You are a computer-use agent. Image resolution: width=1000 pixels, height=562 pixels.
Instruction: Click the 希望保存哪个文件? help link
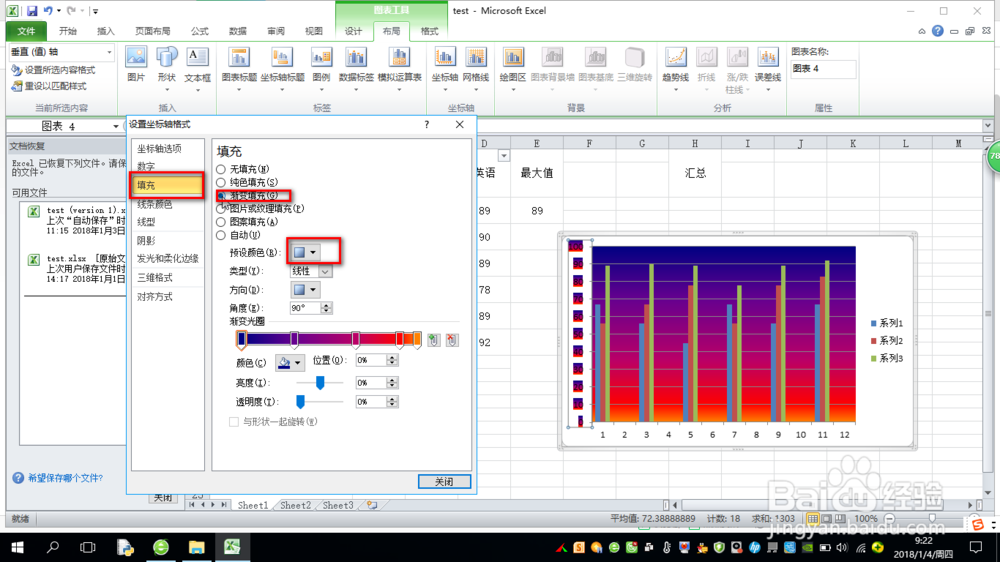point(65,478)
